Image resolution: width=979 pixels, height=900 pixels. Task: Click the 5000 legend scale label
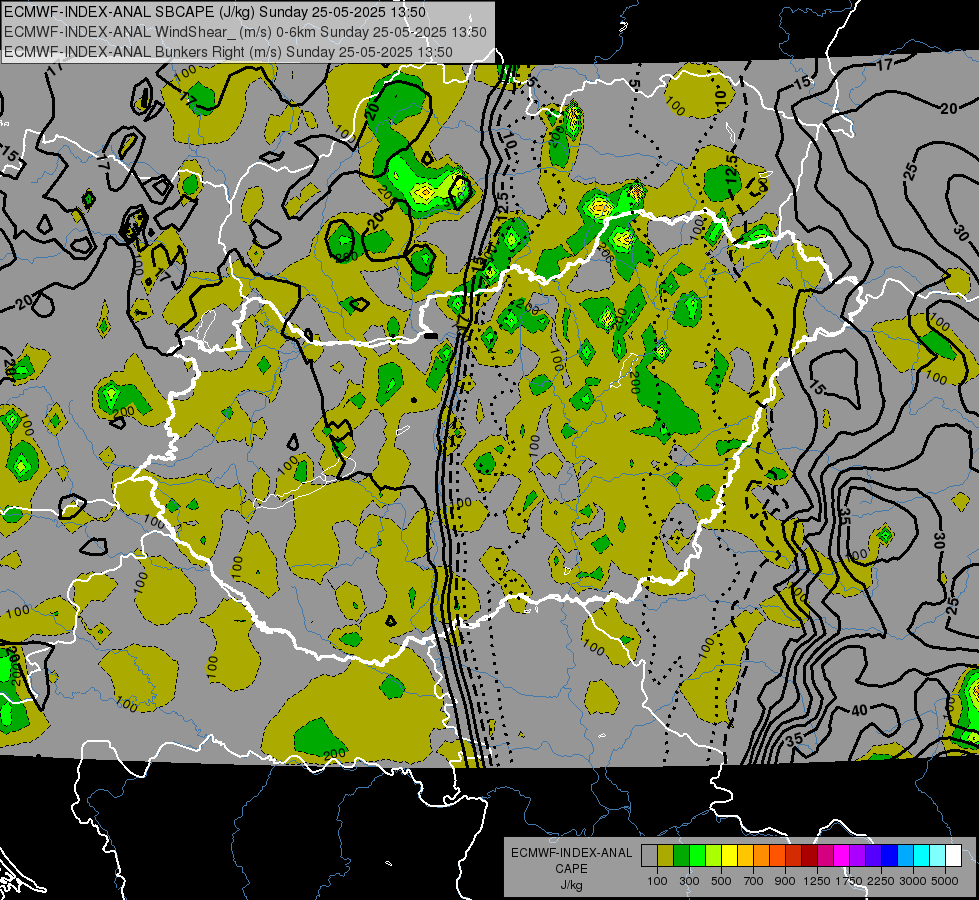pyautogui.click(x=945, y=881)
